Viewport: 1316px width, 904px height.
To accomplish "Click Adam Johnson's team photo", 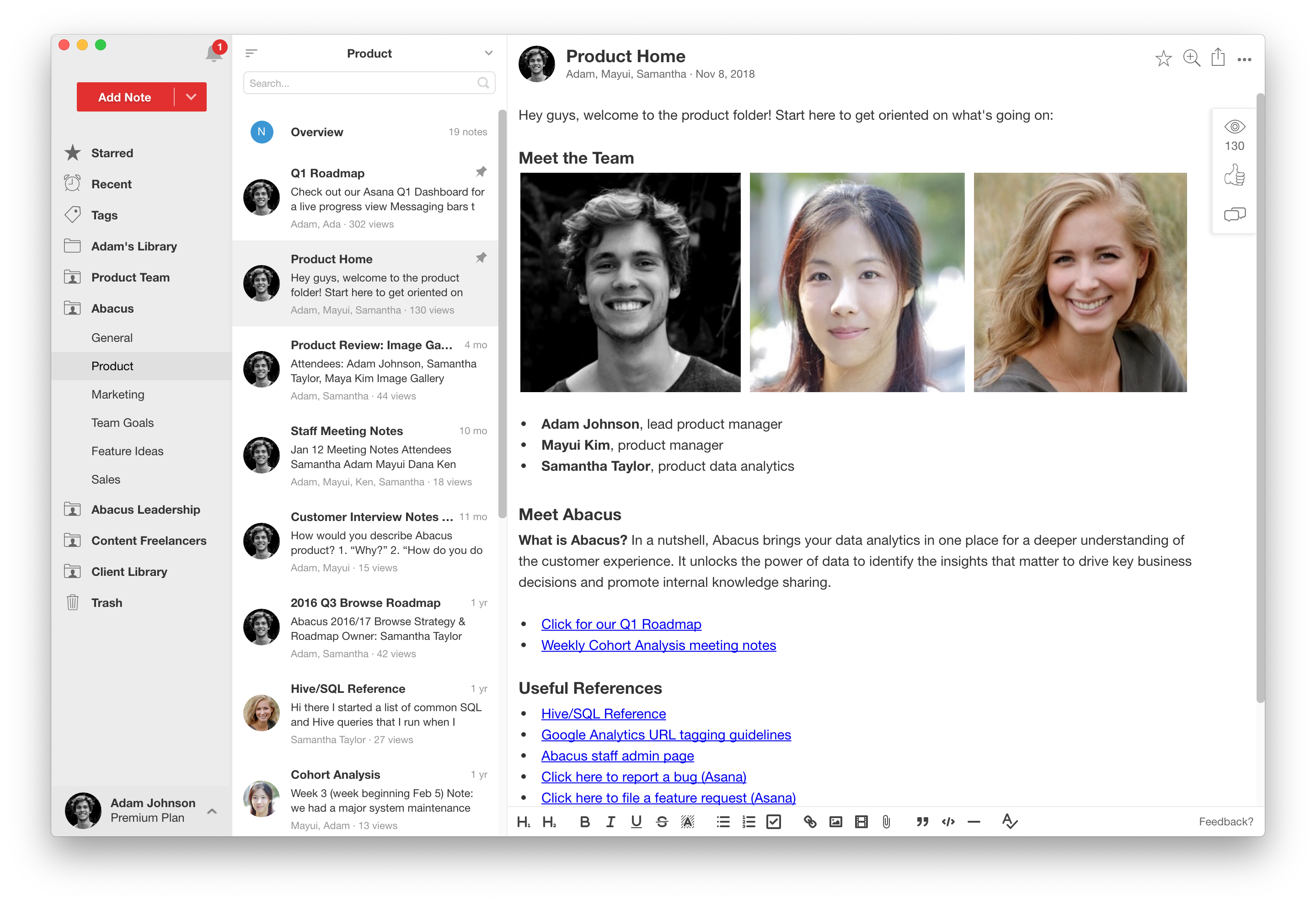I will click(630, 282).
